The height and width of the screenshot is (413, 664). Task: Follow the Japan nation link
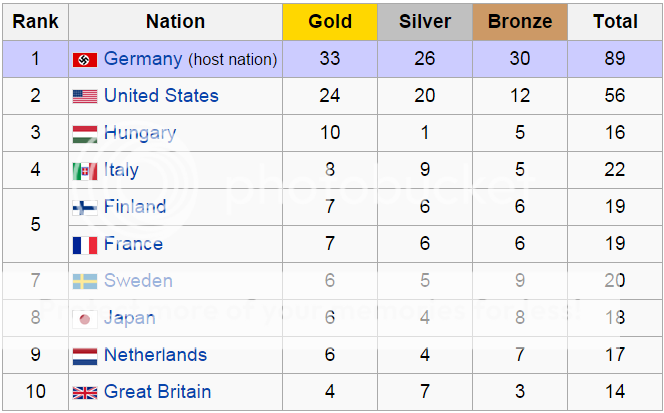tap(129, 318)
